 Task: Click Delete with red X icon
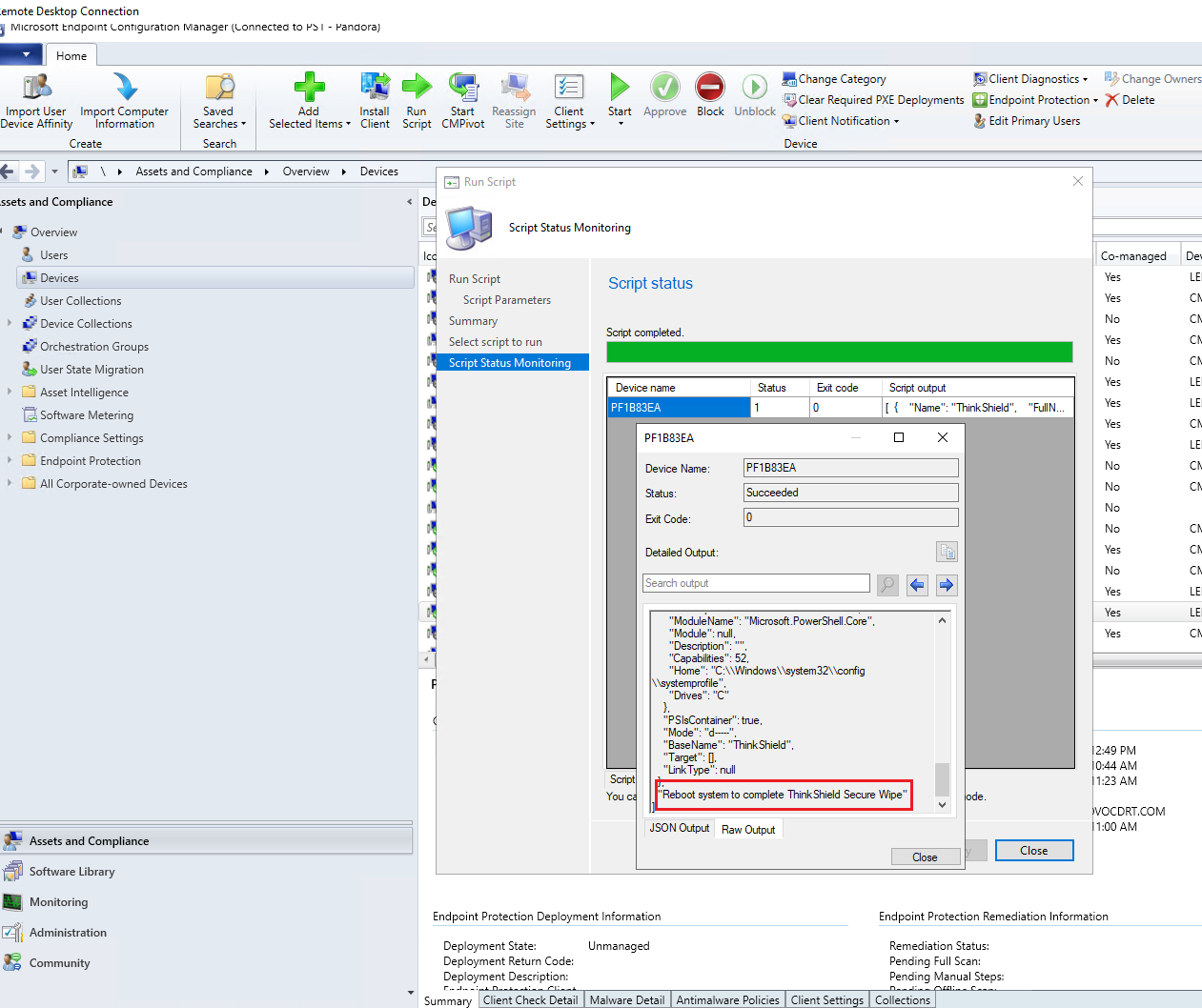1131,100
